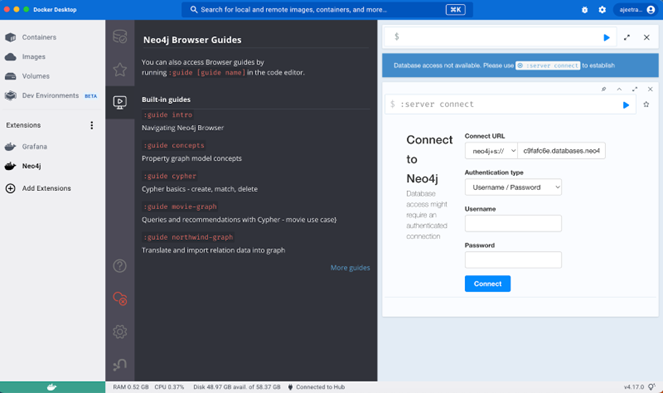Open the ajeetra account menu

pos(636,10)
